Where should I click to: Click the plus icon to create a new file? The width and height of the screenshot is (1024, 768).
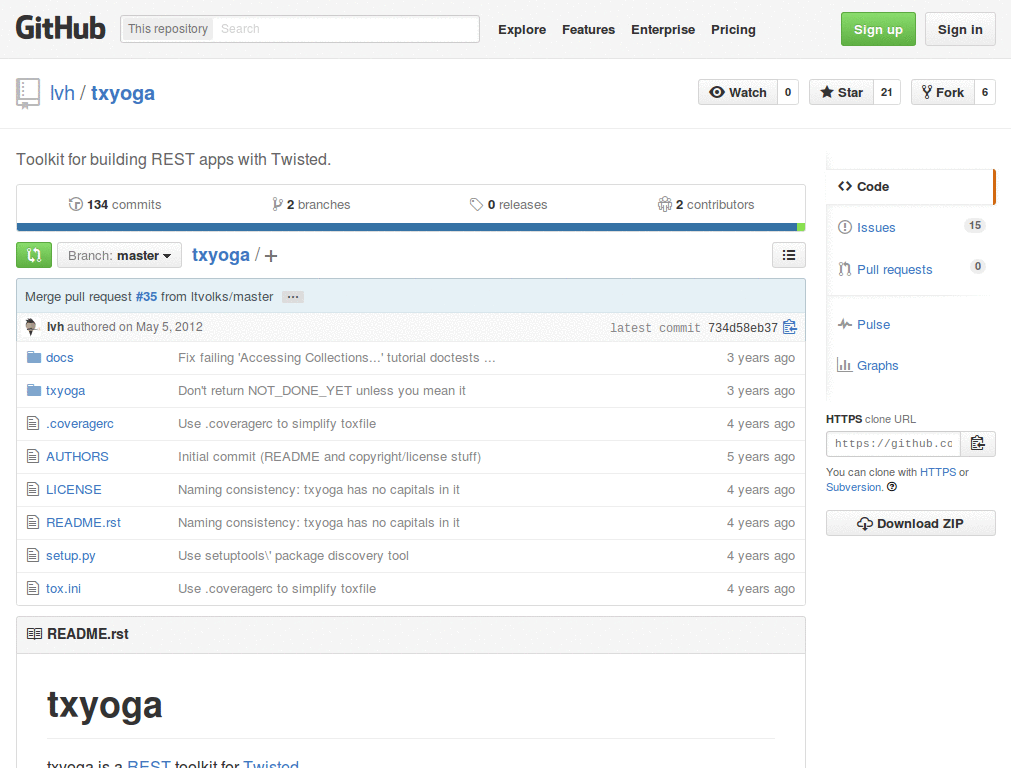pyautogui.click(x=271, y=256)
